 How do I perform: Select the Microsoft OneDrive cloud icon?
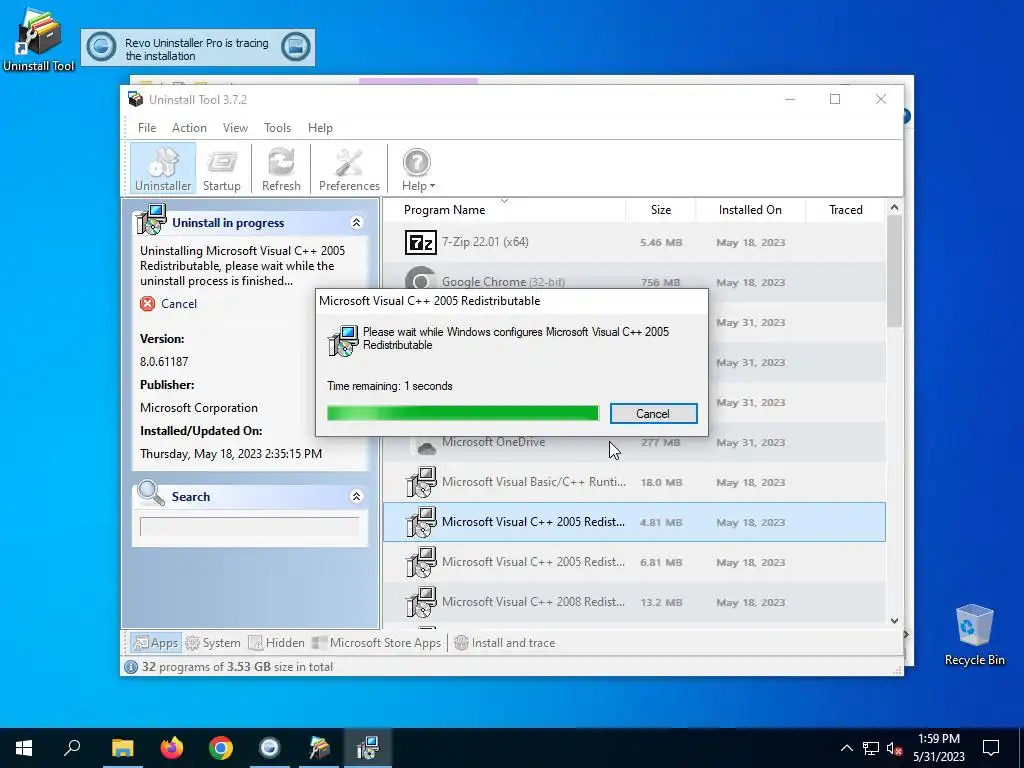pos(426,446)
